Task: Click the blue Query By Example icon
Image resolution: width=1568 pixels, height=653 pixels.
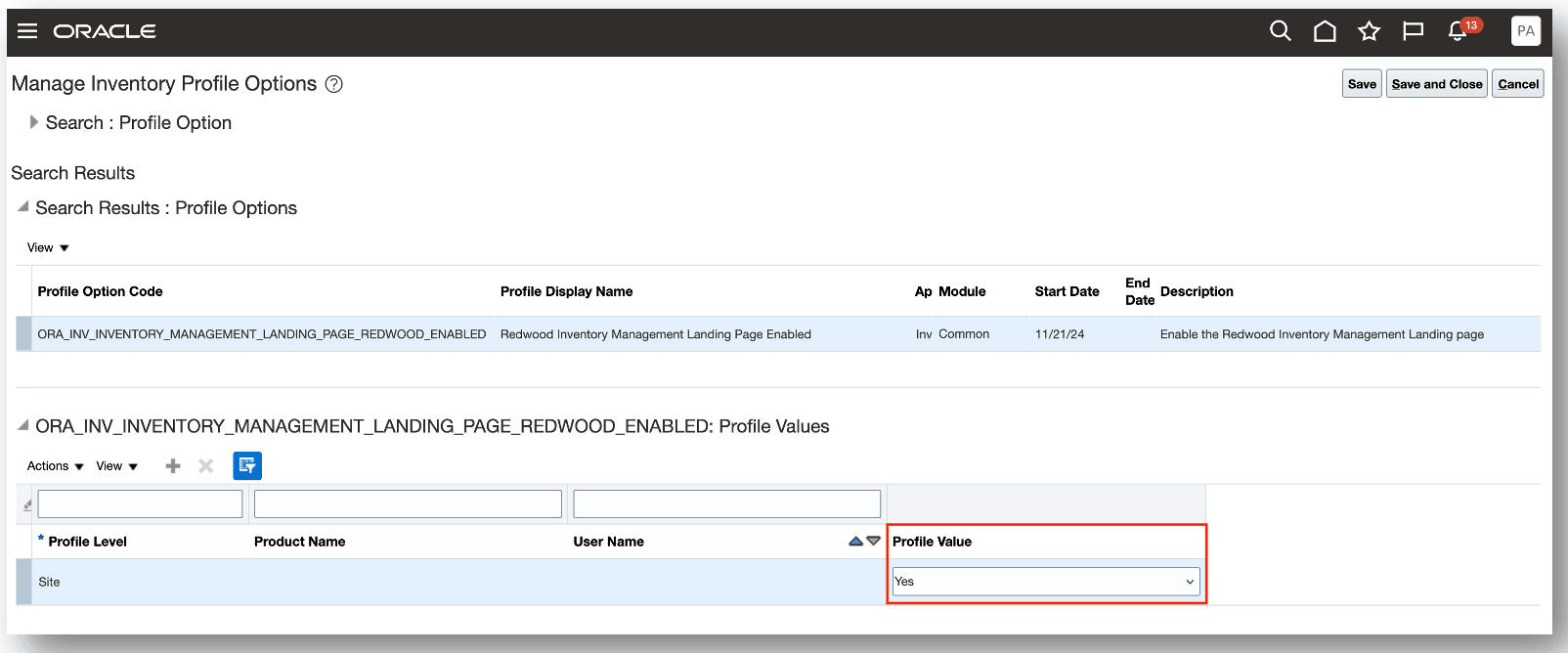Action: point(247,466)
